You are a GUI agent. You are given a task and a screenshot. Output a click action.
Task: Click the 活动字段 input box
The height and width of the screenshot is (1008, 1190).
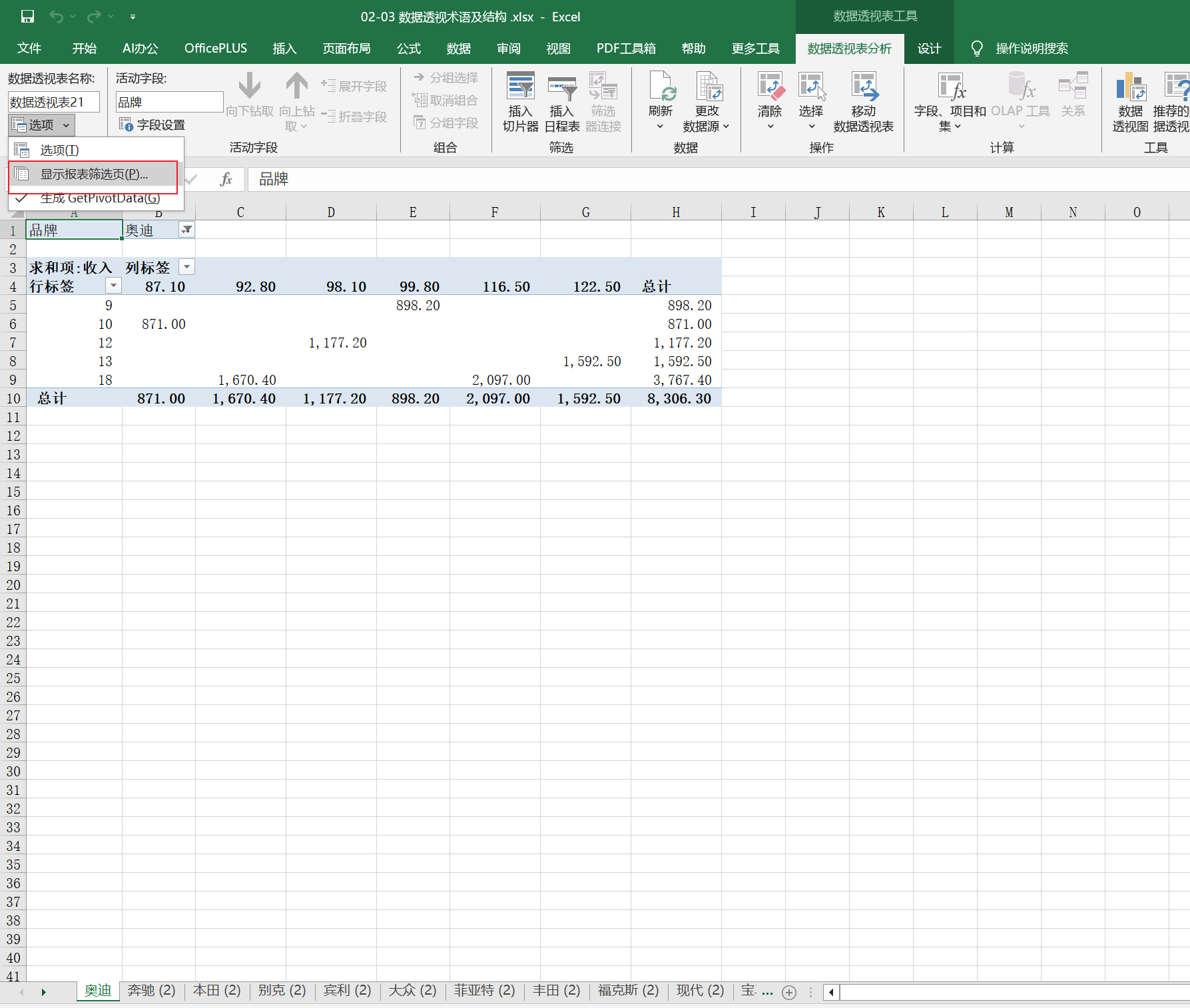170,102
